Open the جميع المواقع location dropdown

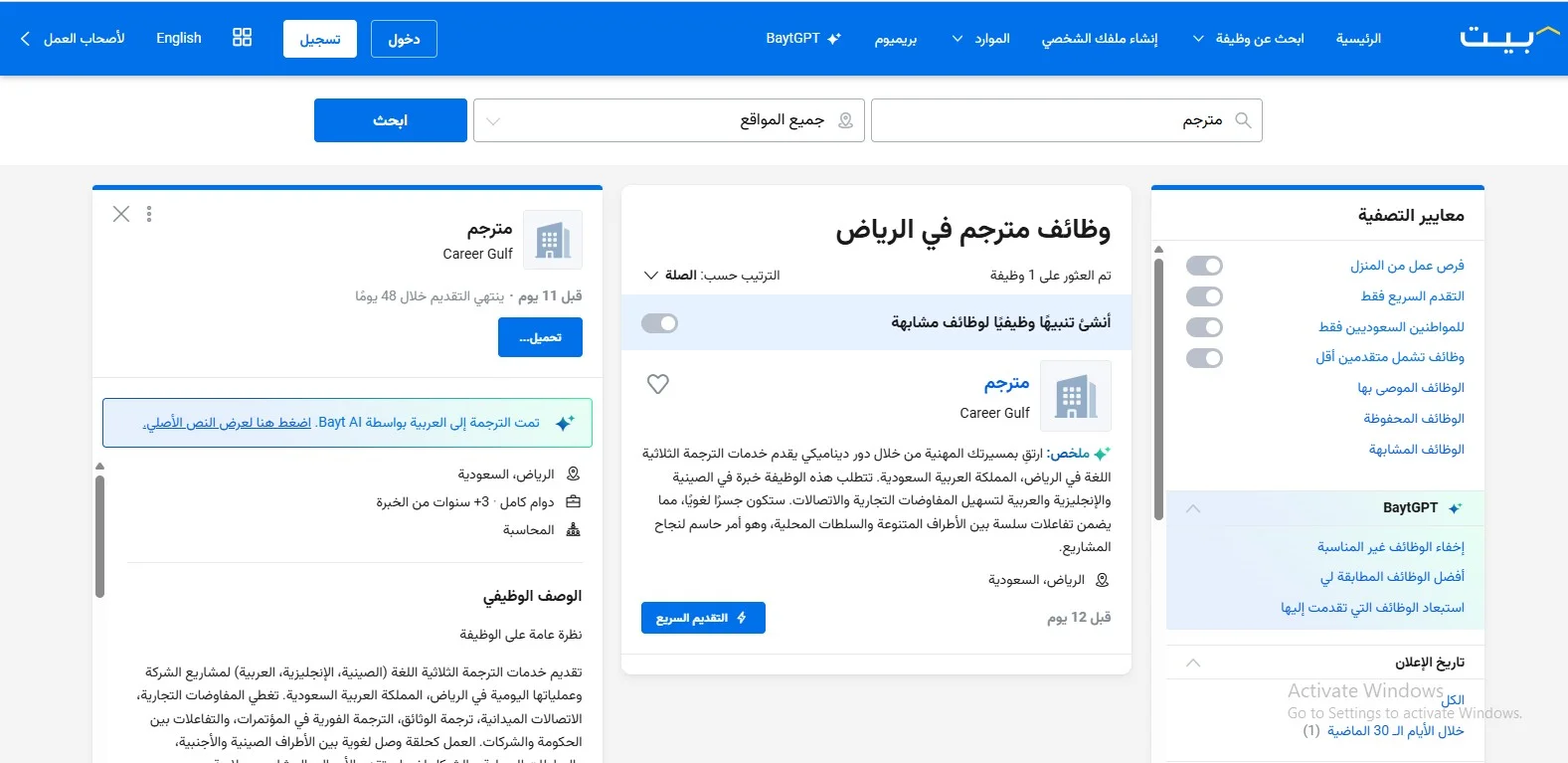(x=668, y=120)
